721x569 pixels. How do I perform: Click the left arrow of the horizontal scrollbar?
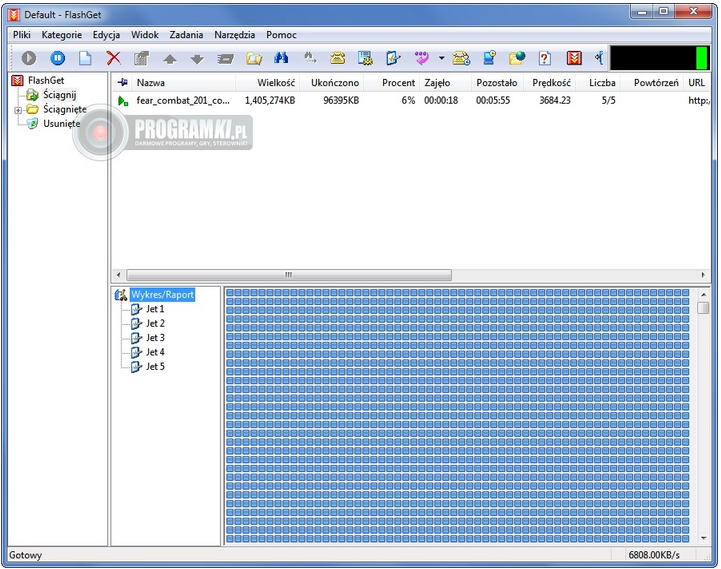coord(119,275)
